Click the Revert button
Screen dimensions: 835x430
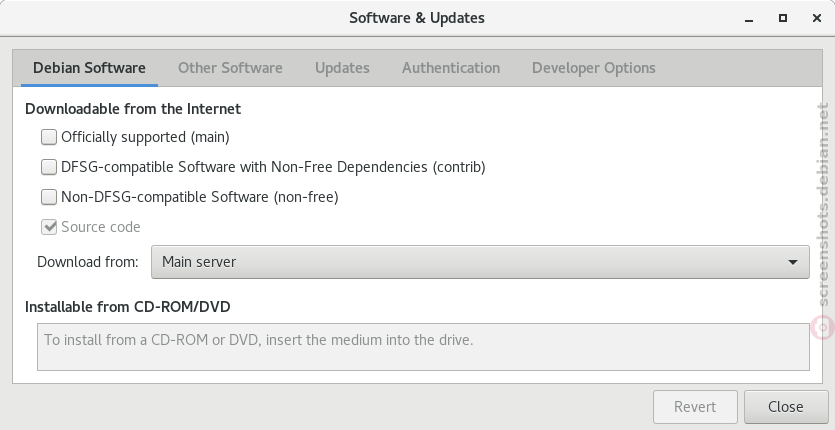(x=695, y=407)
